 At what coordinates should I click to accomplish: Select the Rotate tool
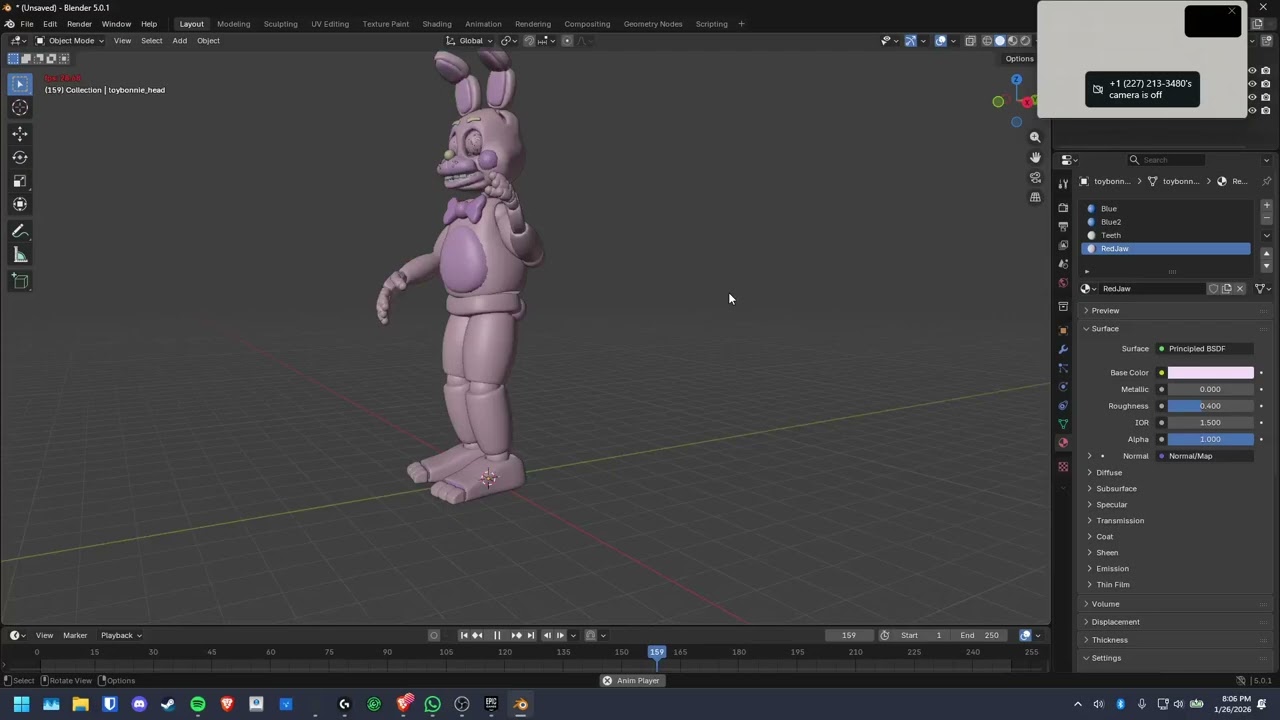pyautogui.click(x=20, y=157)
